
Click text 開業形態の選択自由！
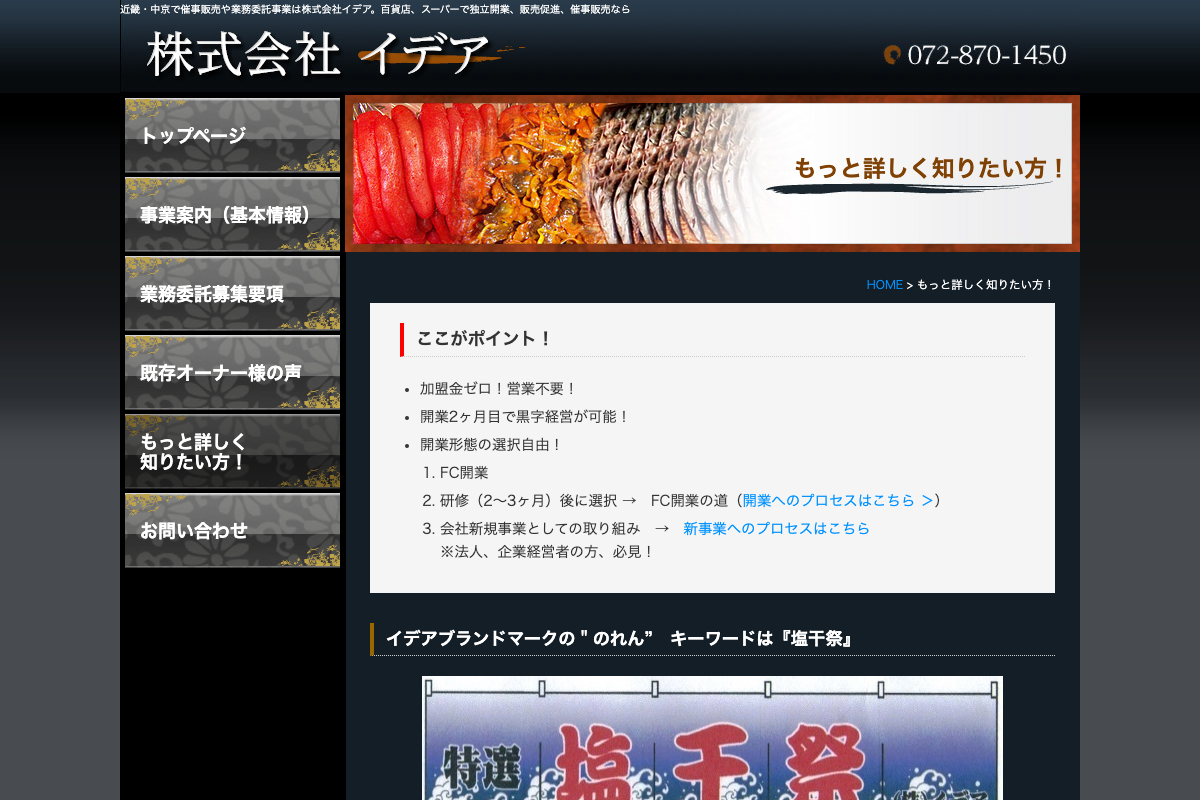pyautogui.click(x=491, y=445)
